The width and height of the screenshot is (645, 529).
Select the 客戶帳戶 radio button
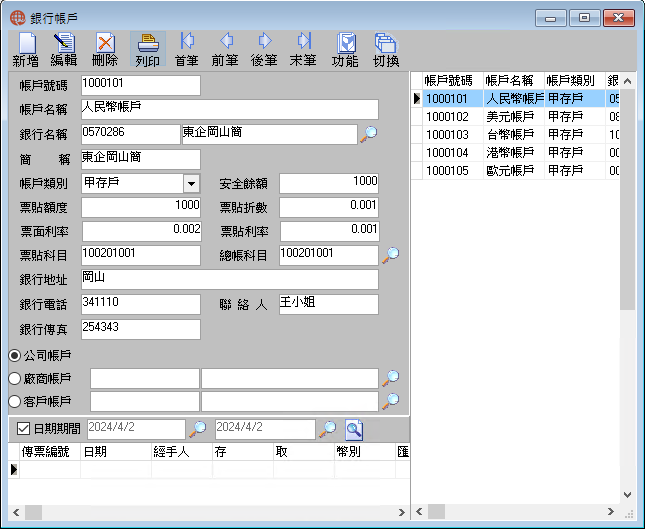coord(15,401)
